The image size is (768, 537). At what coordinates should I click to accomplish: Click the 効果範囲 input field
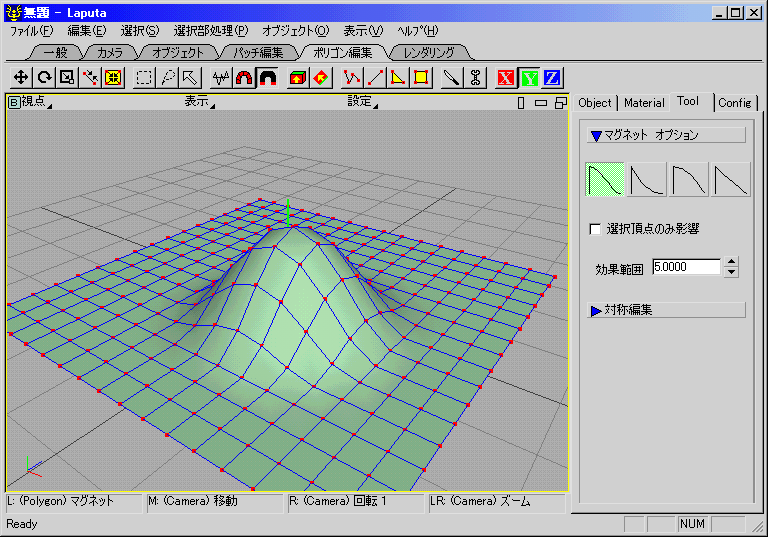pos(686,267)
